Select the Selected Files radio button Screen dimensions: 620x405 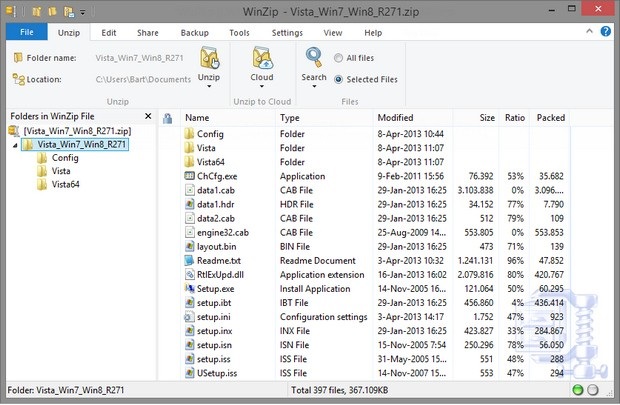[338, 79]
